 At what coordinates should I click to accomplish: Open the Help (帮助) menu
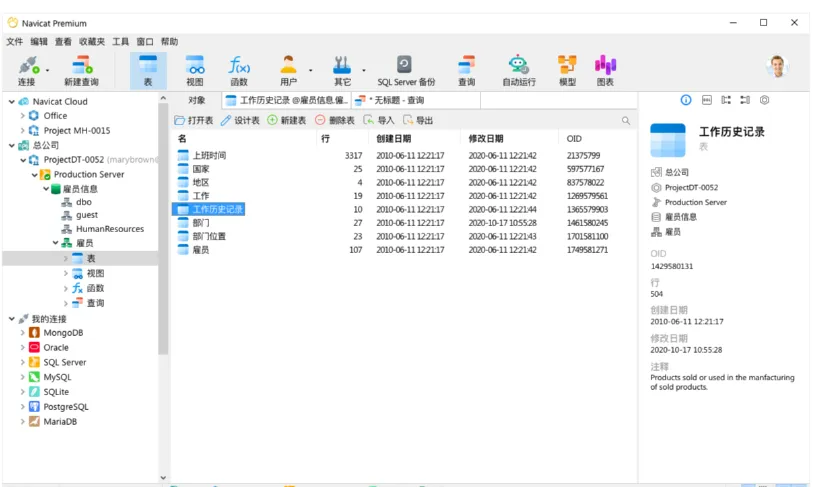point(170,42)
